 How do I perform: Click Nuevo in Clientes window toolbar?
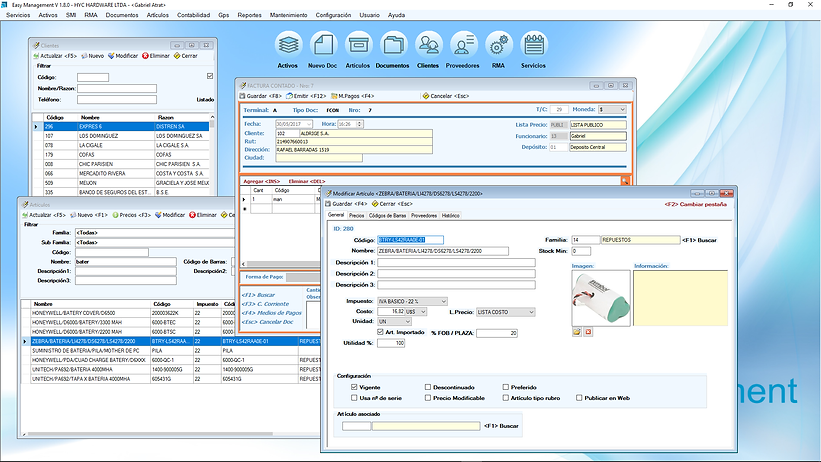[93, 56]
